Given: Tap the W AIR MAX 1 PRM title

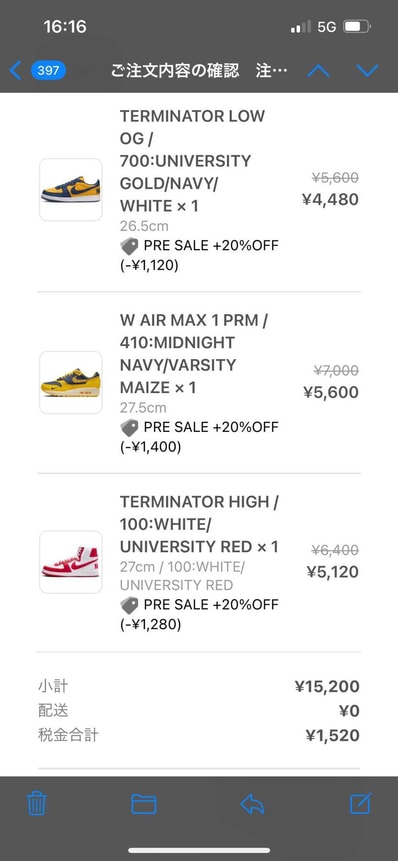Looking at the screenshot, I should [194, 354].
